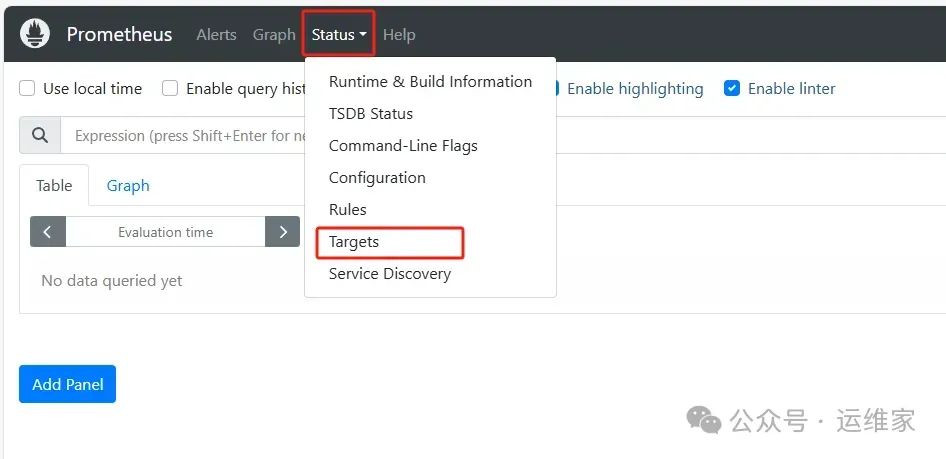Step evaluation time backward with left chevron
Screen dimensions: 946x459
pyautogui.click(x=48, y=232)
